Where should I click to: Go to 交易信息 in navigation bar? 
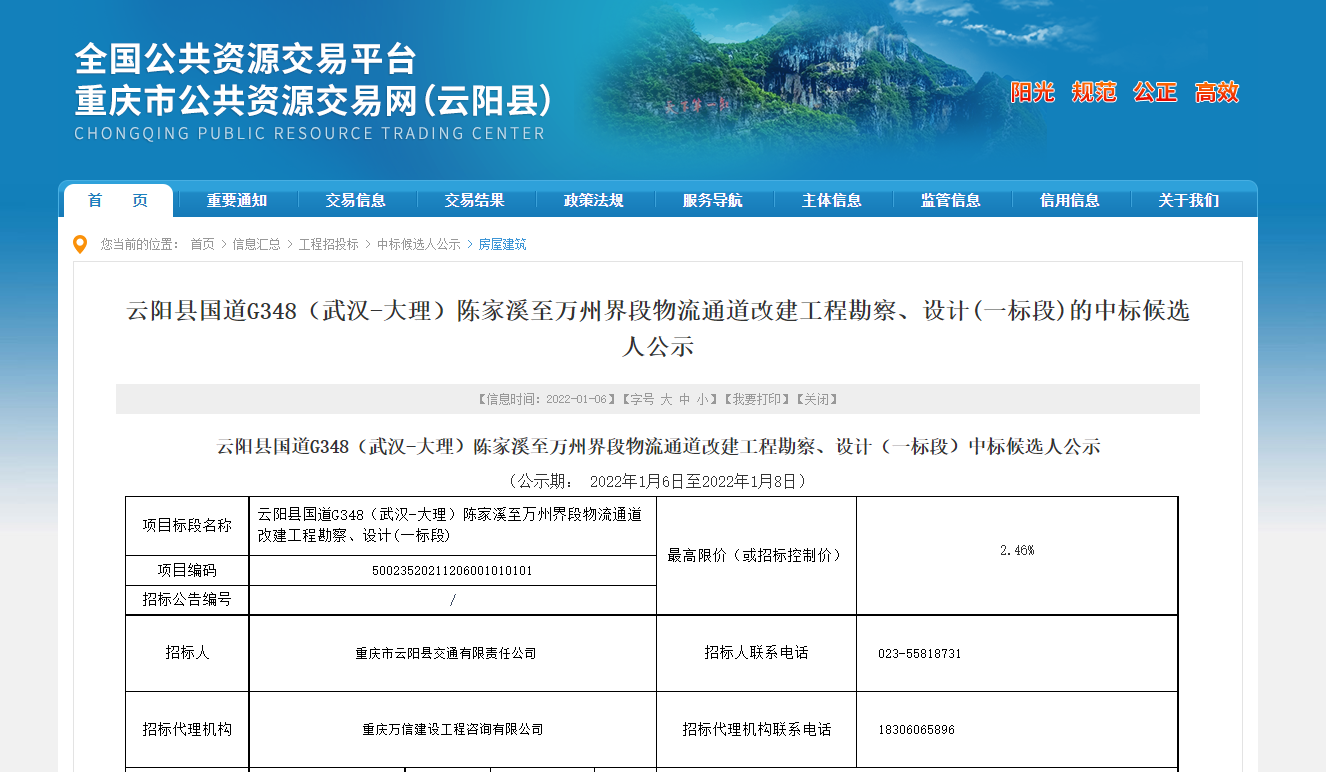[x=356, y=201]
